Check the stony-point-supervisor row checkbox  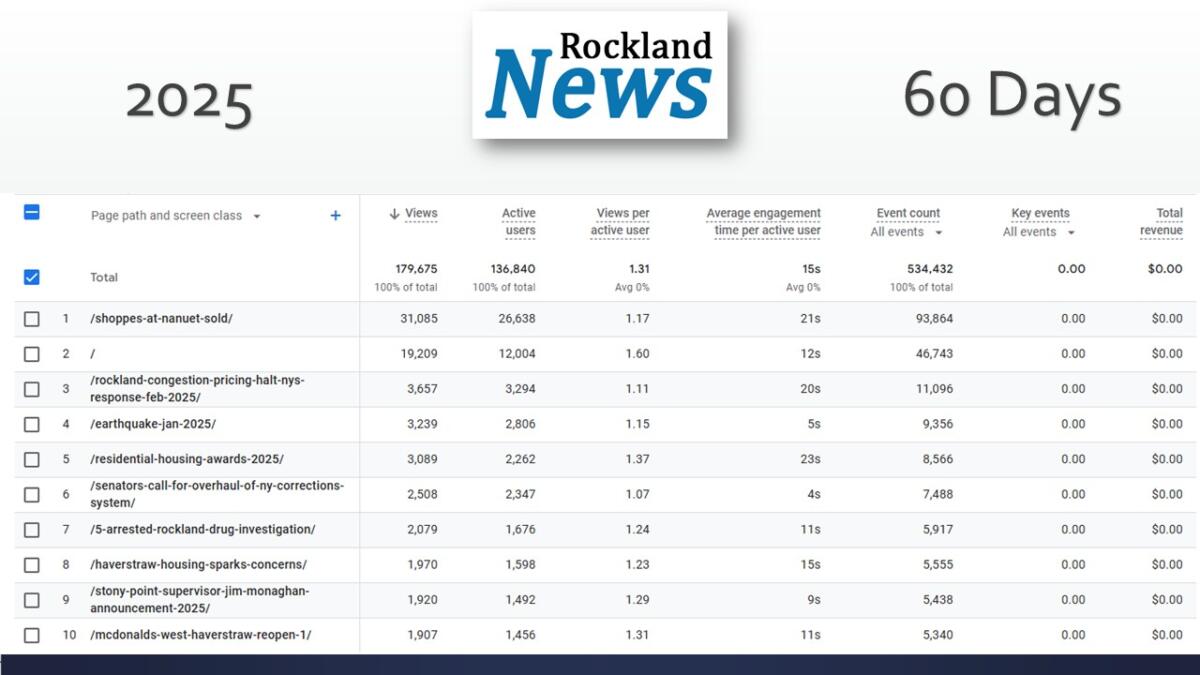[31, 600]
